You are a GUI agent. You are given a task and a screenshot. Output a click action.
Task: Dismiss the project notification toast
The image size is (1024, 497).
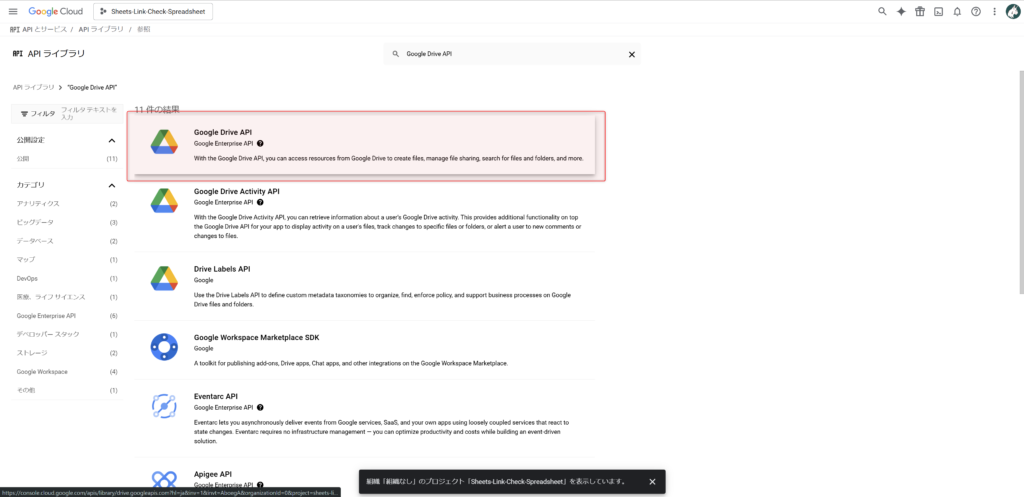652,481
